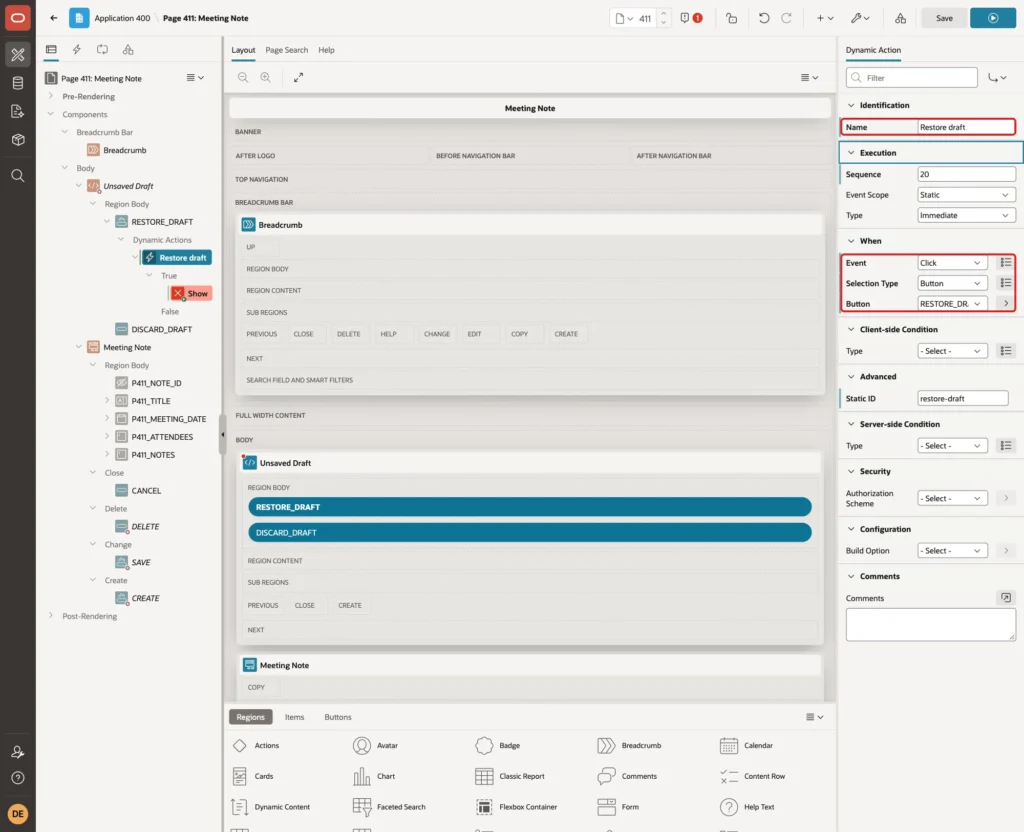Screen dimensions: 1024x832
Task: Select the Show action tree node
Action: [x=191, y=294]
